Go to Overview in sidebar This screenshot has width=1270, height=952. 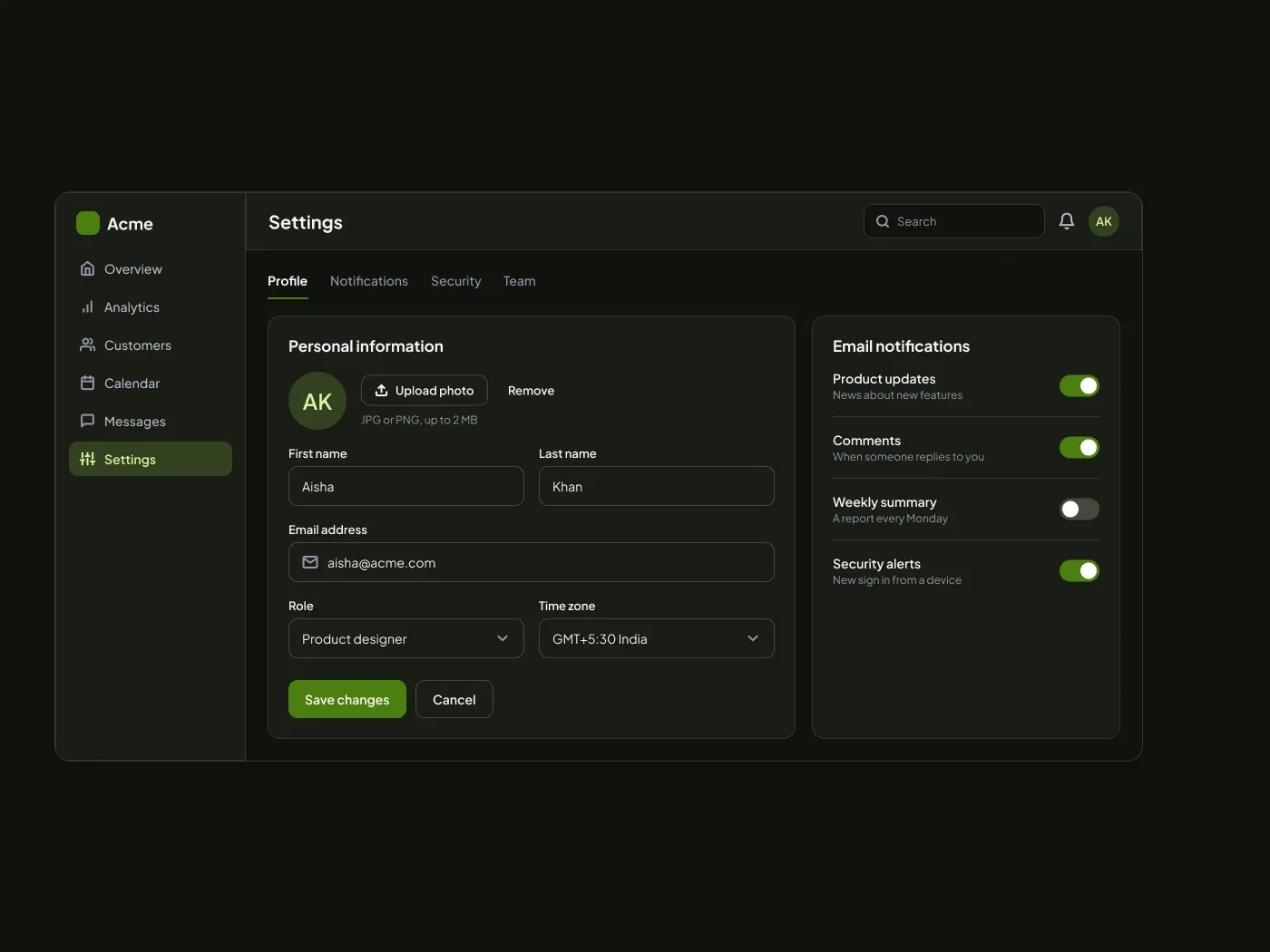(x=133, y=269)
